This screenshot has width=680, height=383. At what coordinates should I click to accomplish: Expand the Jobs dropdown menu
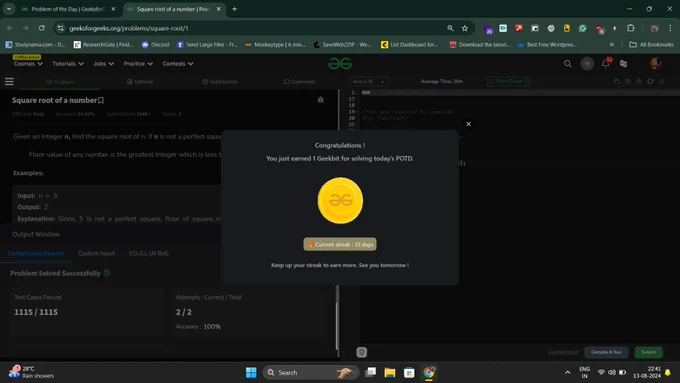coord(104,64)
